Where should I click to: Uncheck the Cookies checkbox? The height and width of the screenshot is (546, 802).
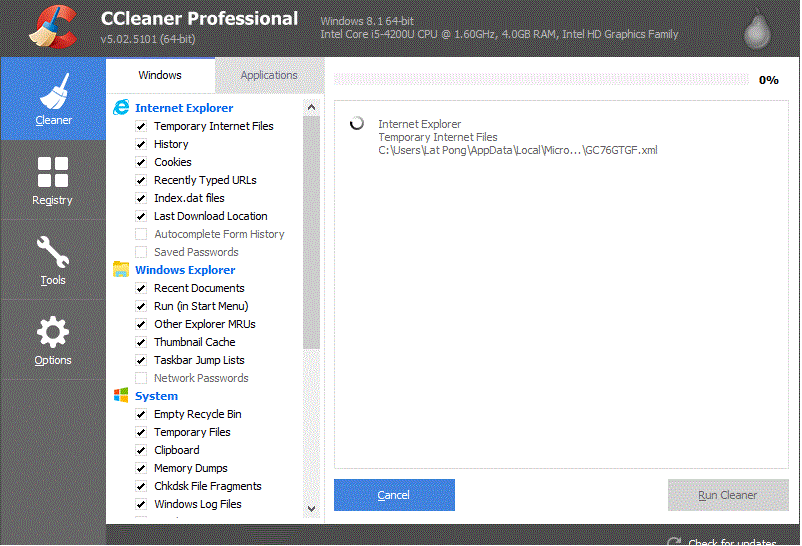tap(141, 162)
